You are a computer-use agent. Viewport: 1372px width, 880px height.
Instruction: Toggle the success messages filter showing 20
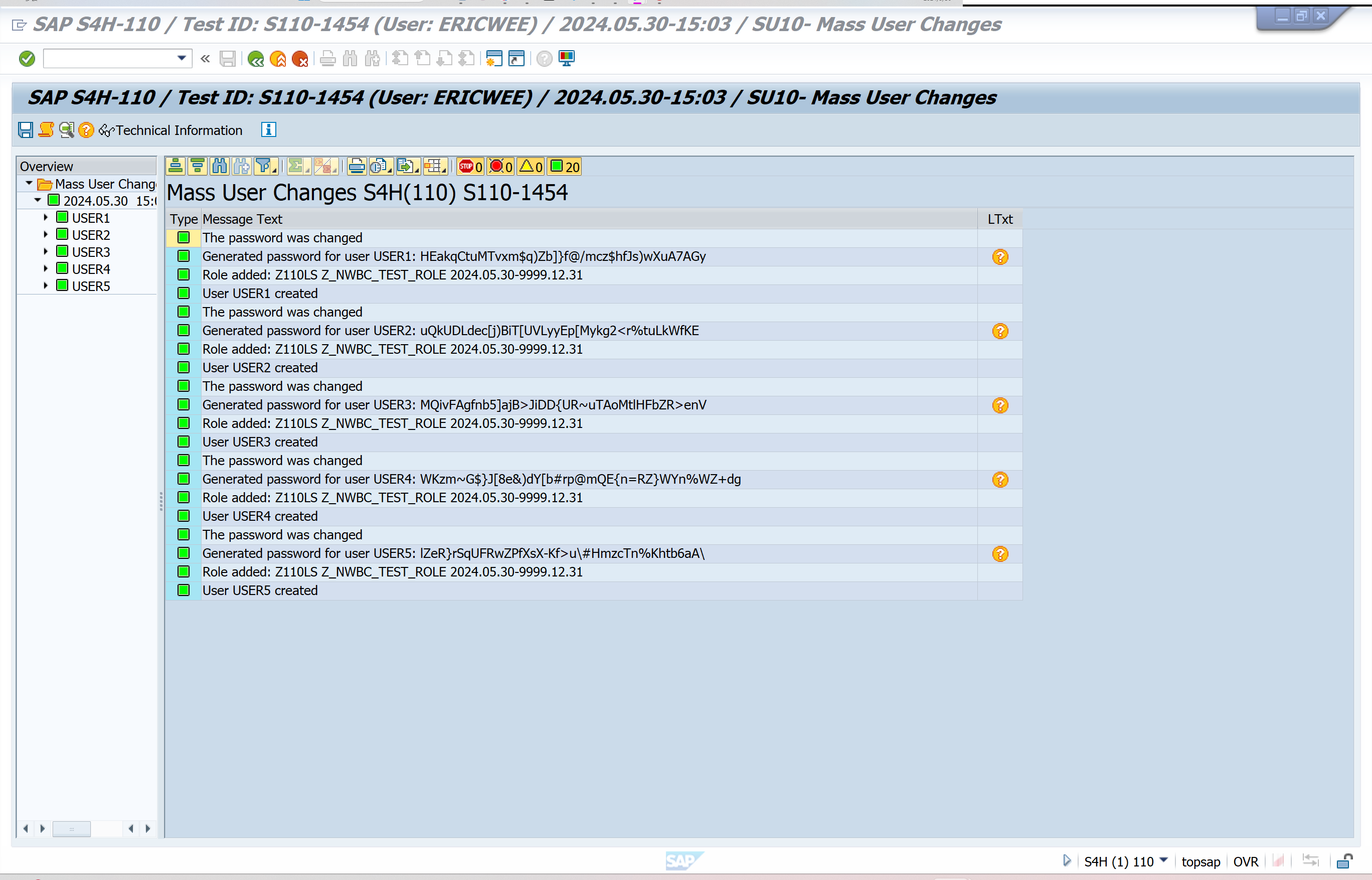(565, 167)
